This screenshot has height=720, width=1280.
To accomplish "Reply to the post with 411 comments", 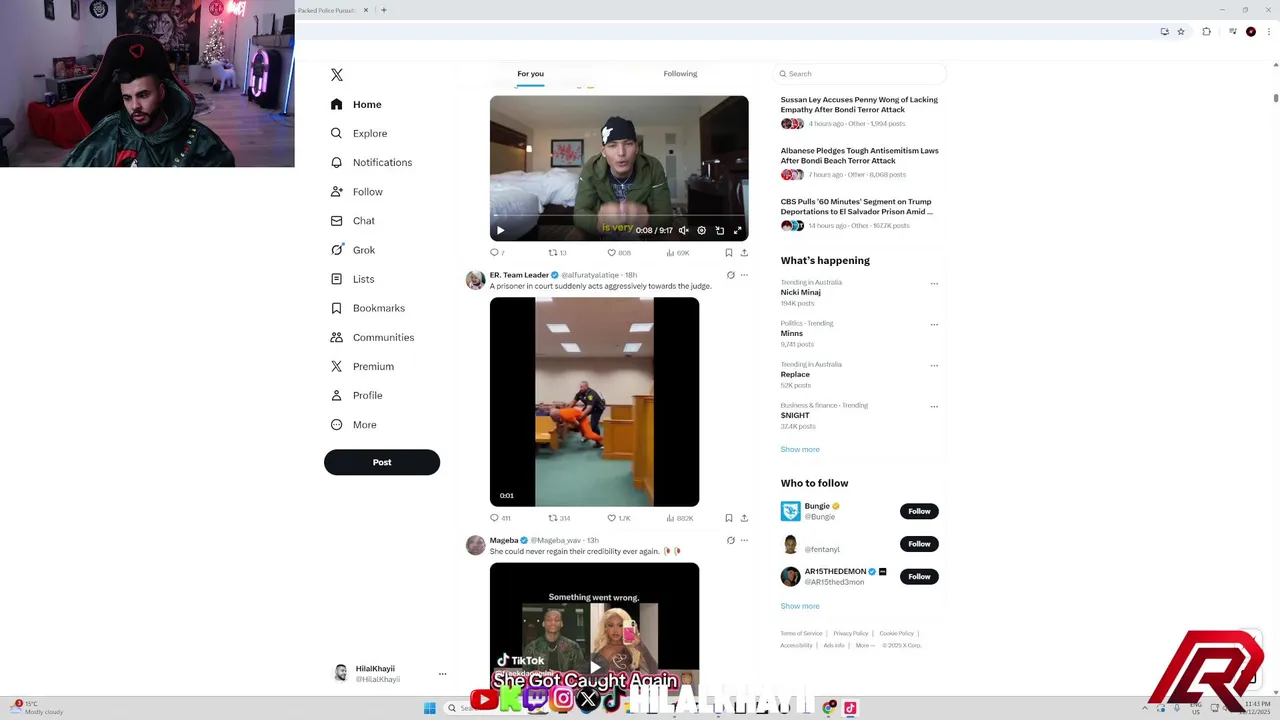I will (x=500, y=518).
